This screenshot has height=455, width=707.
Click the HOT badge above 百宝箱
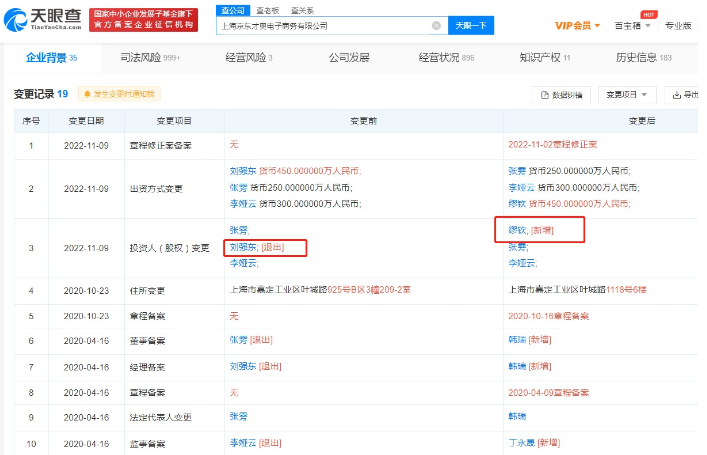(x=648, y=15)
